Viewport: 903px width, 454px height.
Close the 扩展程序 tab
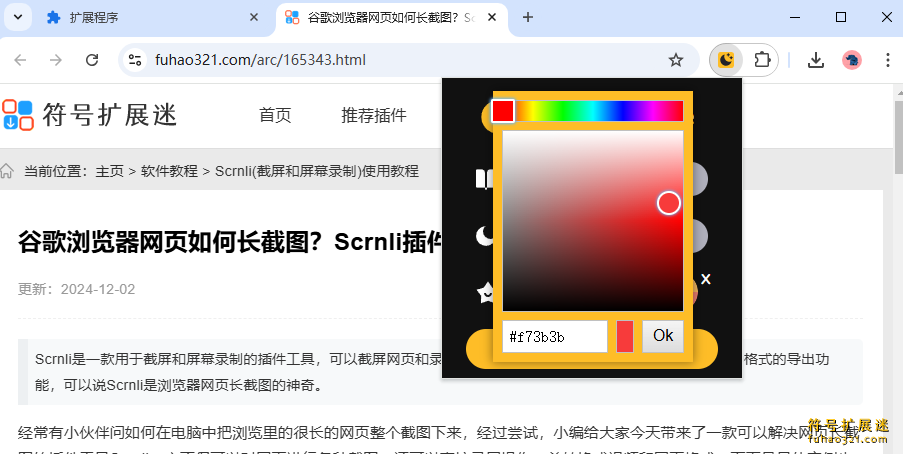(253, 18)
